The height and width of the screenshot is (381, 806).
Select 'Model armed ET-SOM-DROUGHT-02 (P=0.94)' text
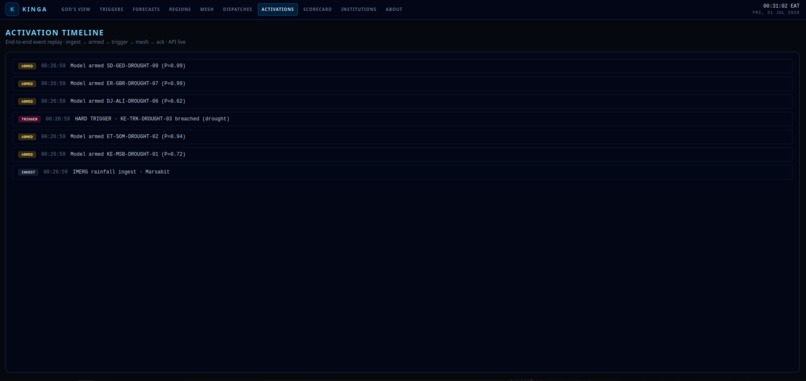128,137
